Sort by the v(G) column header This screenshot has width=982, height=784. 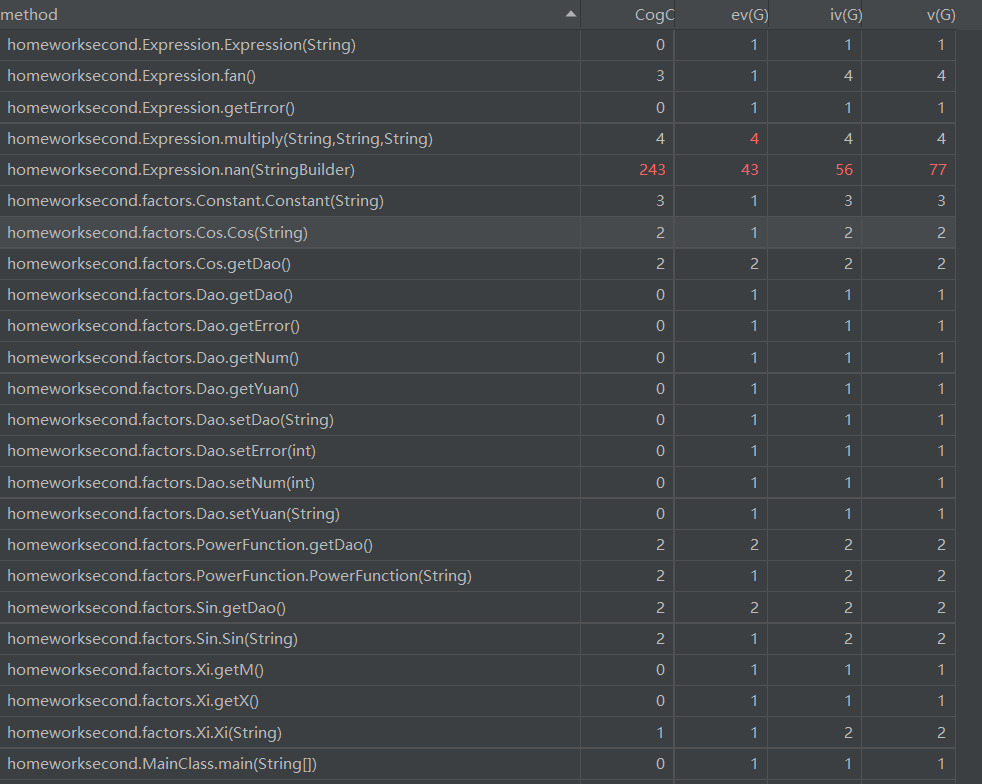(940, 15)
